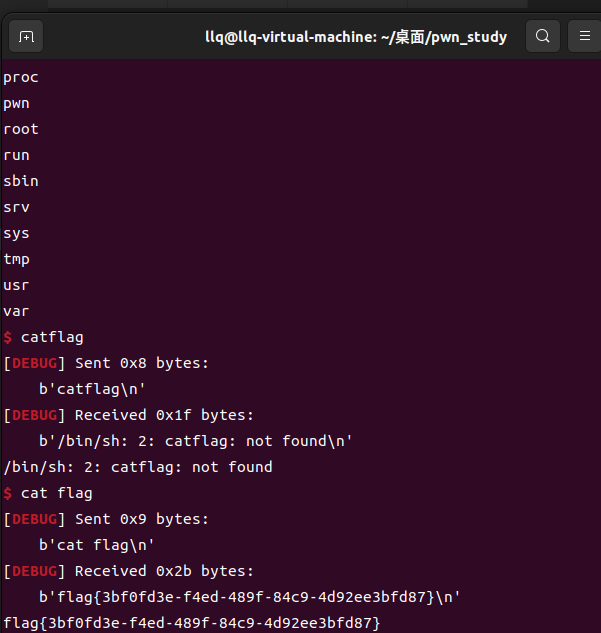This screenshot has height=633, width=601.
Task: Click the 'var' directory entry
Action: 17,311
